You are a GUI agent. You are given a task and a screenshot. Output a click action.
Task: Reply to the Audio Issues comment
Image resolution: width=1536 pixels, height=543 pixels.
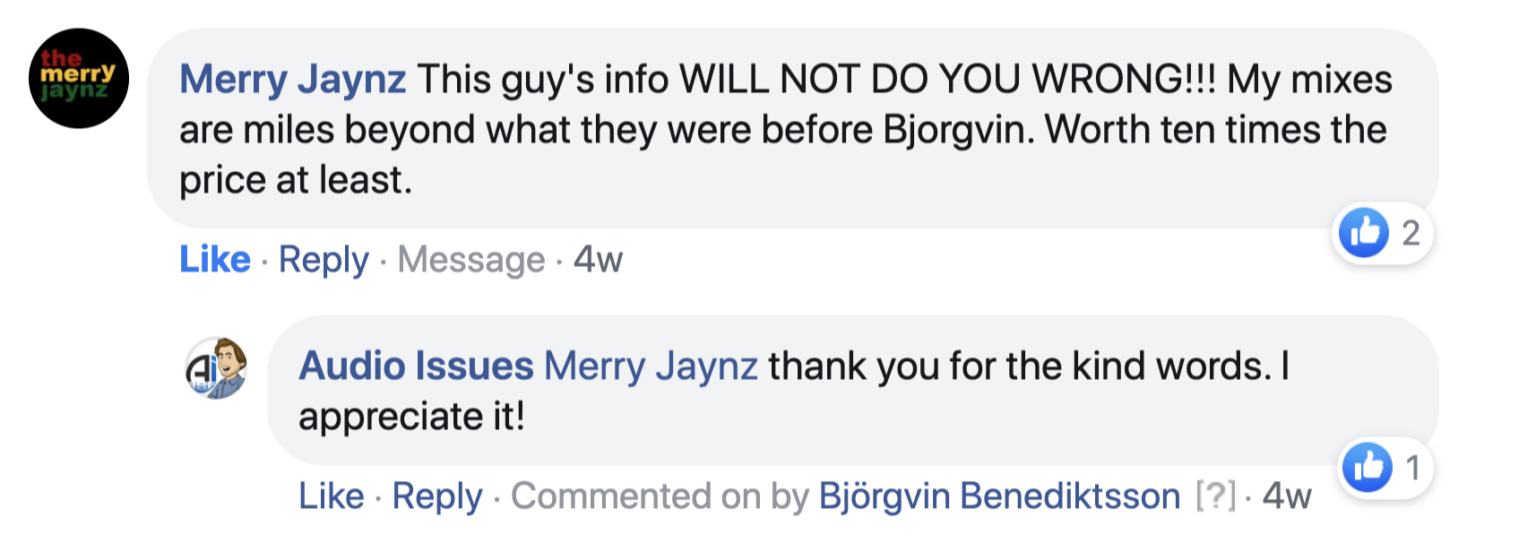[437, 496]
